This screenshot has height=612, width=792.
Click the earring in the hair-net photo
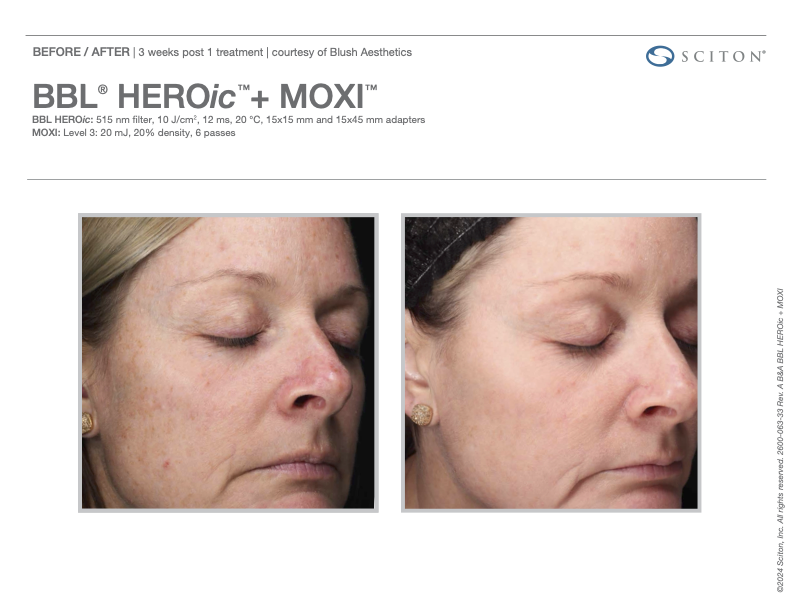(421, 415)
